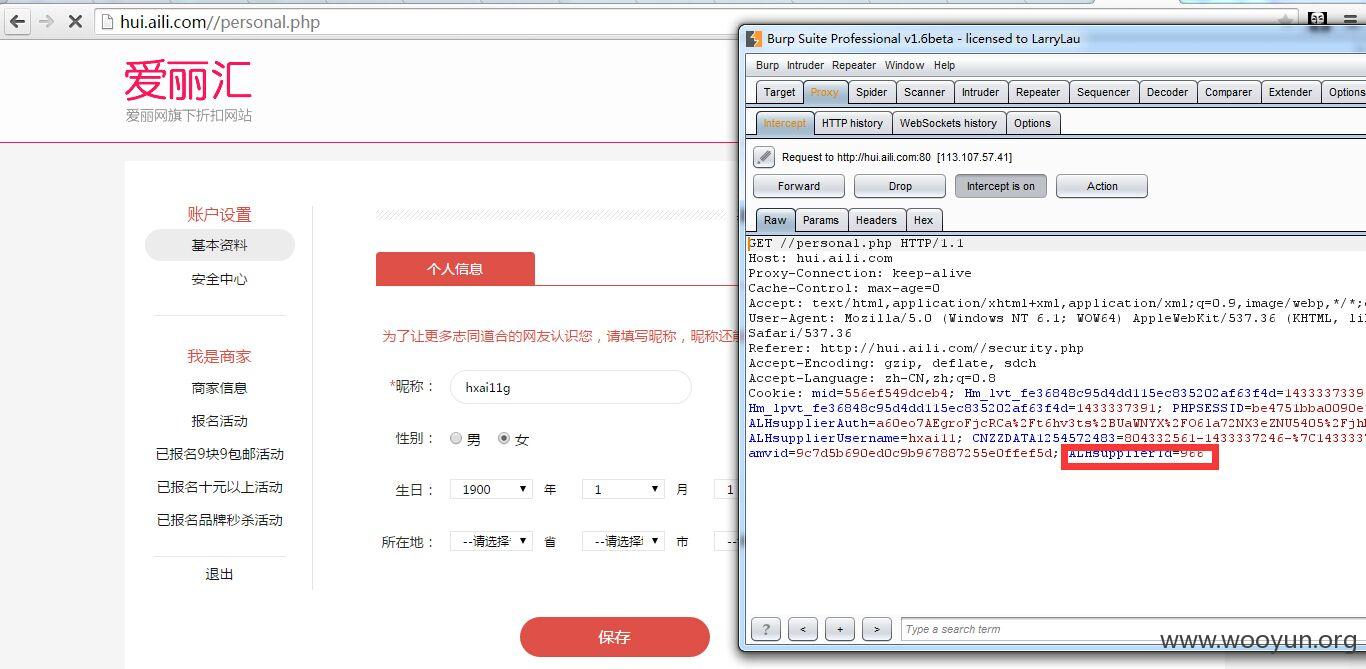Select the Proxy Options sub-tab

point(1032,123)
